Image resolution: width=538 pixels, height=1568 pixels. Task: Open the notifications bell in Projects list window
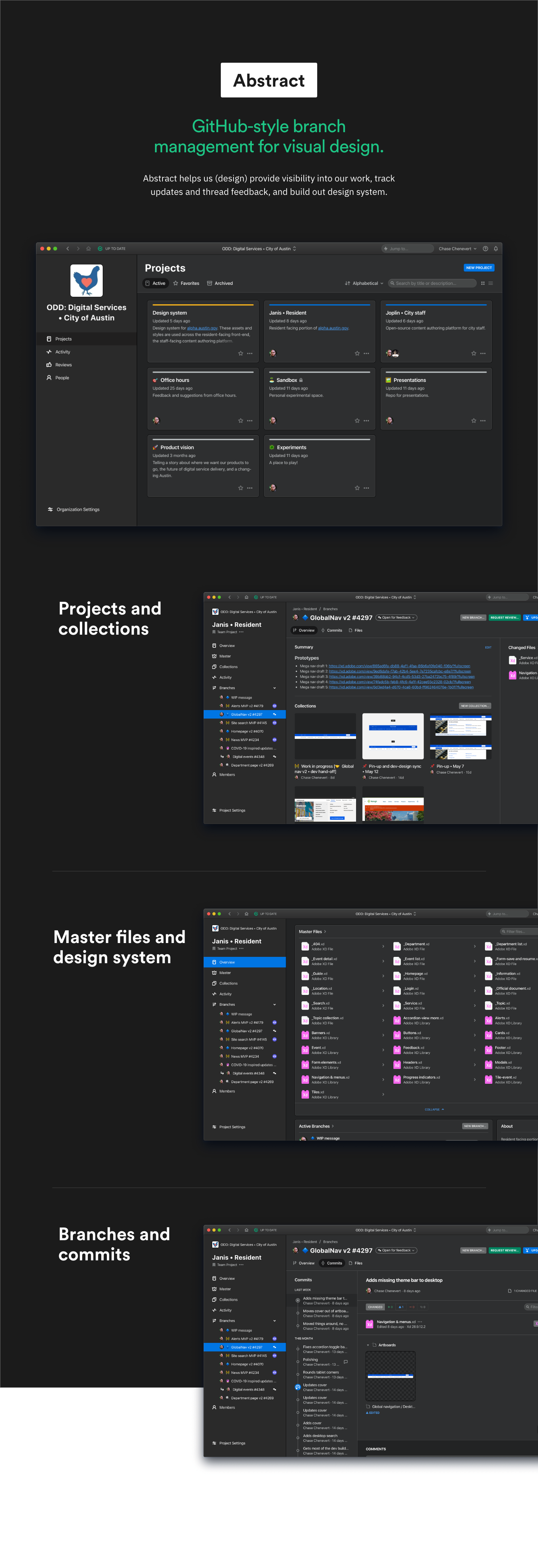pos(496,248)
